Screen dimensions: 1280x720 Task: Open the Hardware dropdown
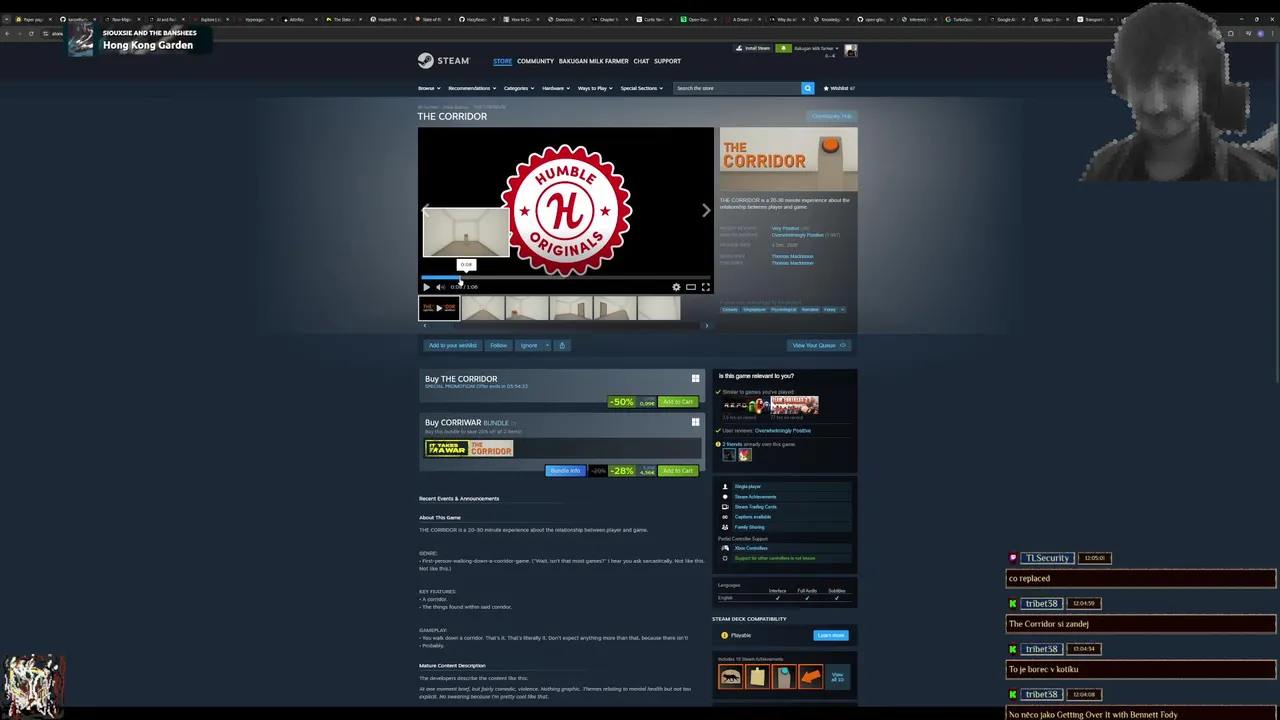[x=555, y=88]
